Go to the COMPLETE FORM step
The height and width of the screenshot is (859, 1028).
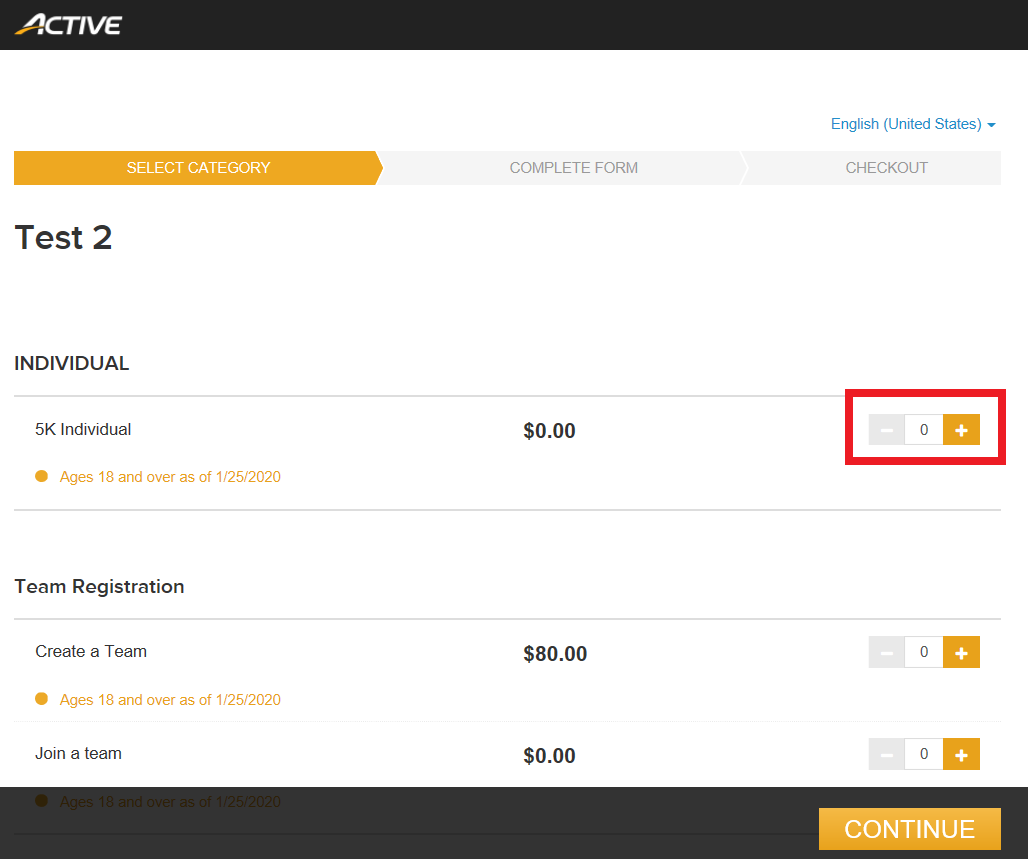(x=574, y=168)
